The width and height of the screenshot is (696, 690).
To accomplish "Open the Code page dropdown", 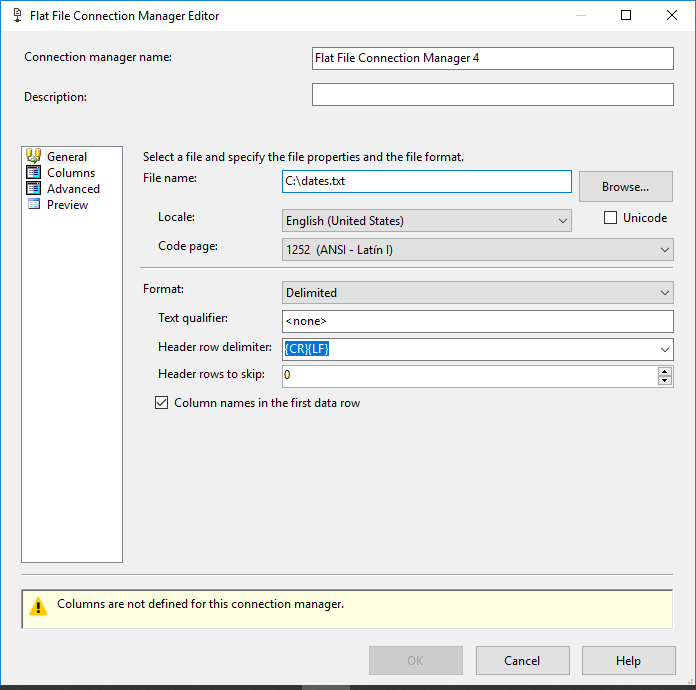I will coord(665,249).
